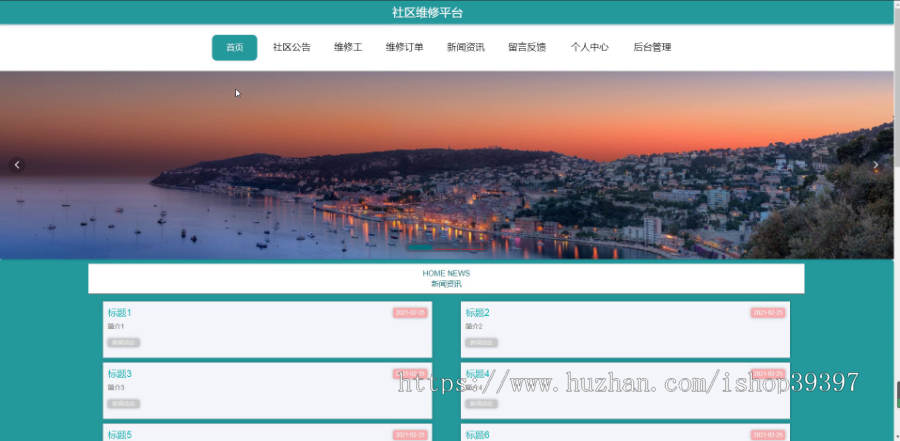Open news article 标题5
Viewport: 900px width, 441px height.
(x=119, y=435)
